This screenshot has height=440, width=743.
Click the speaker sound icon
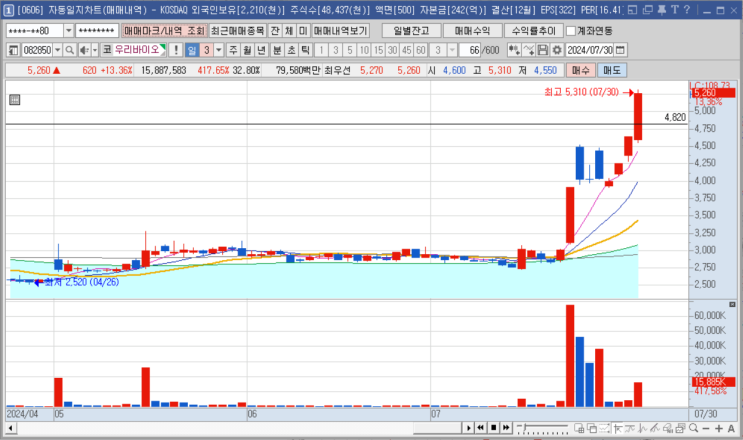tap(84, 50)
